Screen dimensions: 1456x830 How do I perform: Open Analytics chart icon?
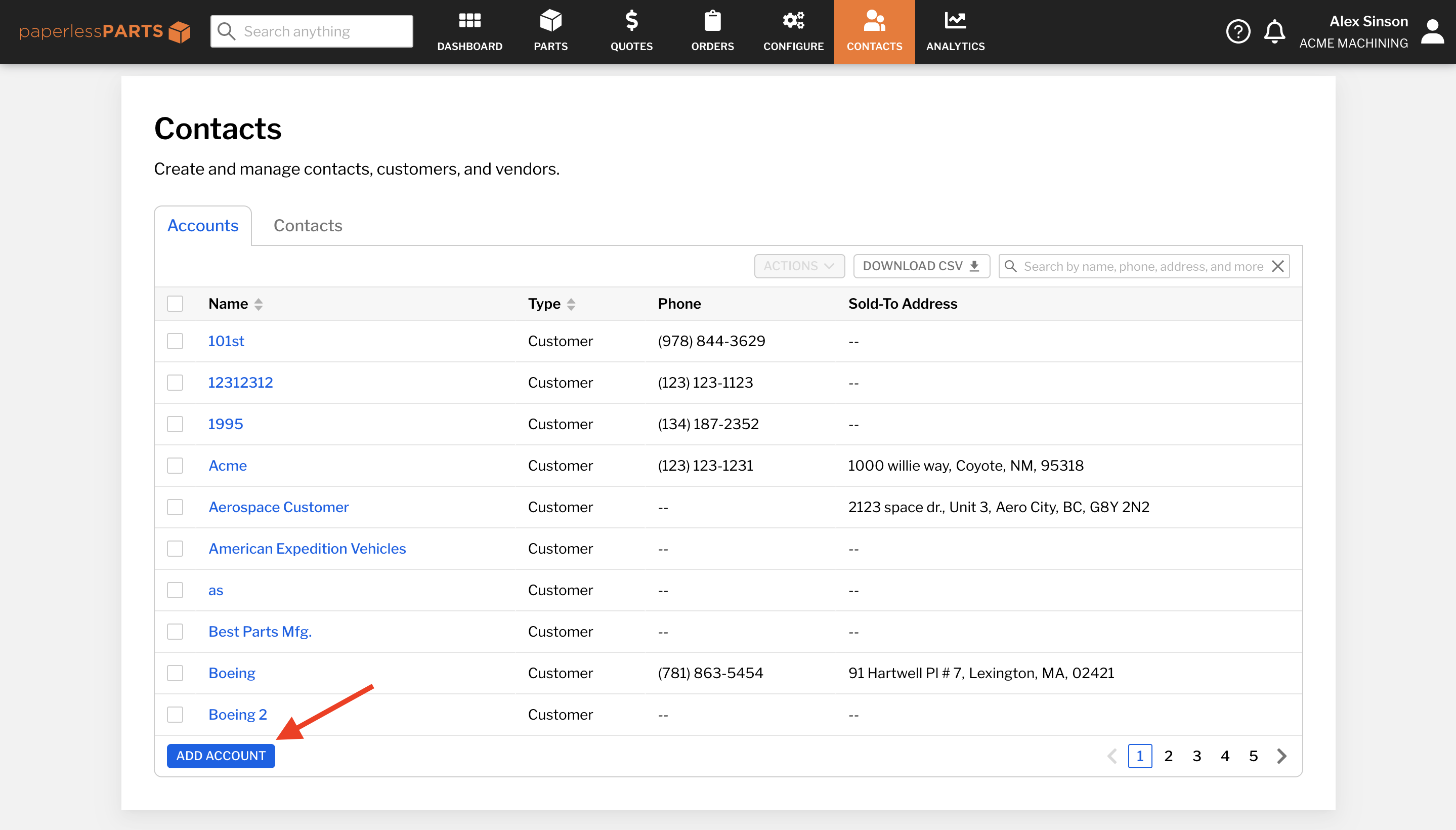[955, 21]
